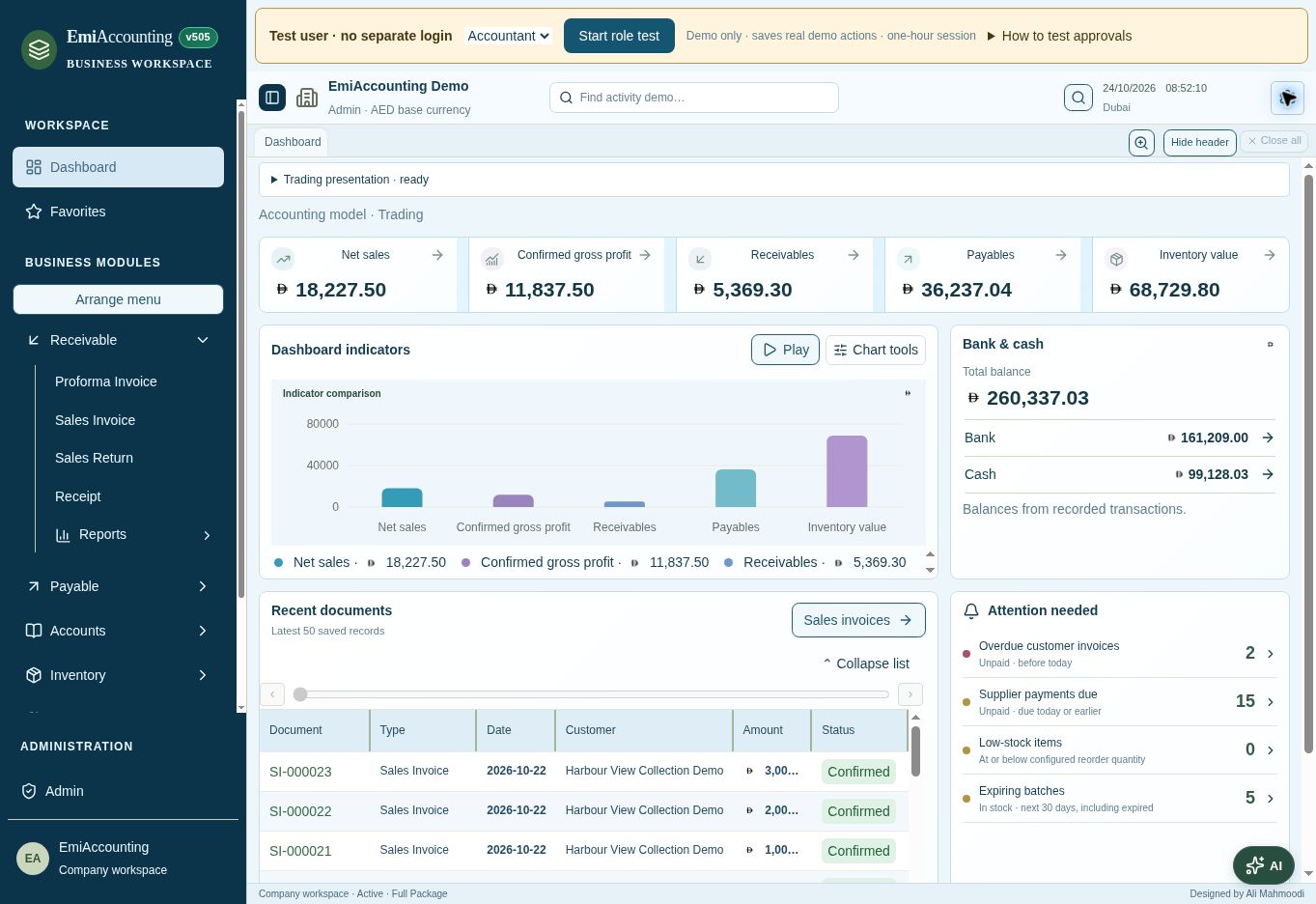The image size is (1316, 904).
Task: Click the Inventory value card arrow
Action: point(1270,255)
